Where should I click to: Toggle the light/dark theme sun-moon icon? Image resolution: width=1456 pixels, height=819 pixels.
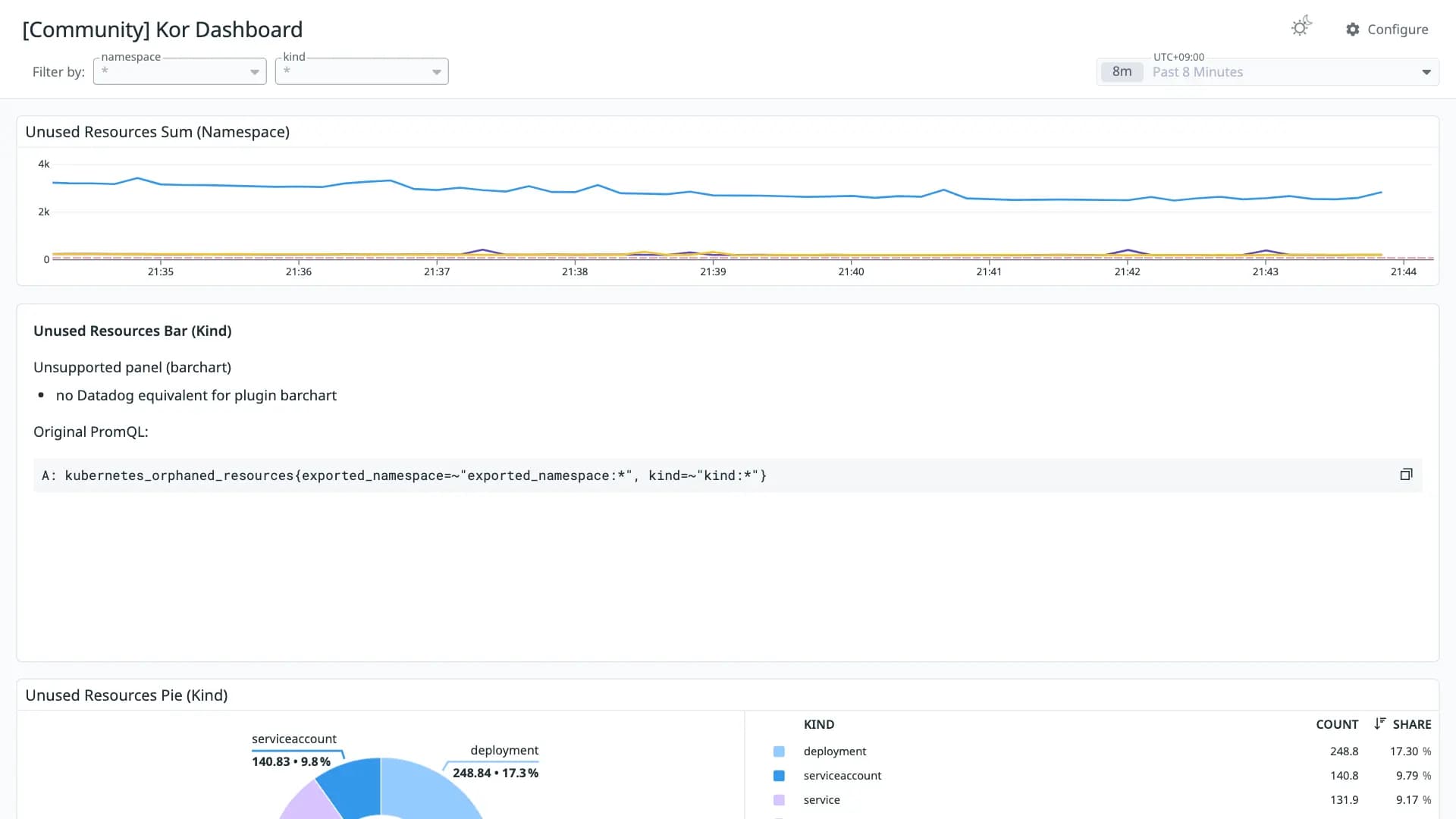[x=1301, y=27]
